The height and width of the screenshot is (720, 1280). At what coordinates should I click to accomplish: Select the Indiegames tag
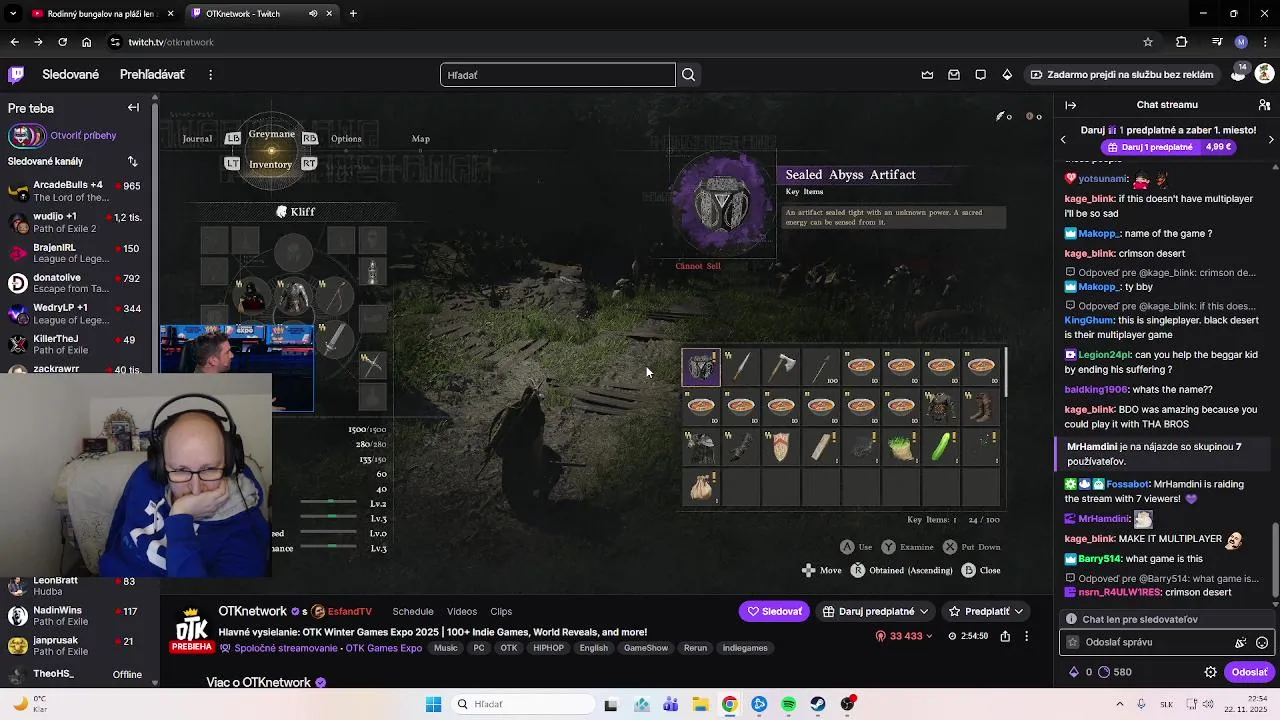tap(745, 648)
